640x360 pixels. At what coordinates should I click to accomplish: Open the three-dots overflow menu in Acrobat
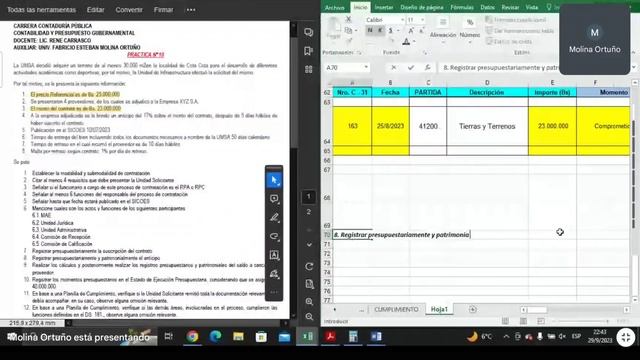pos(191,10)
